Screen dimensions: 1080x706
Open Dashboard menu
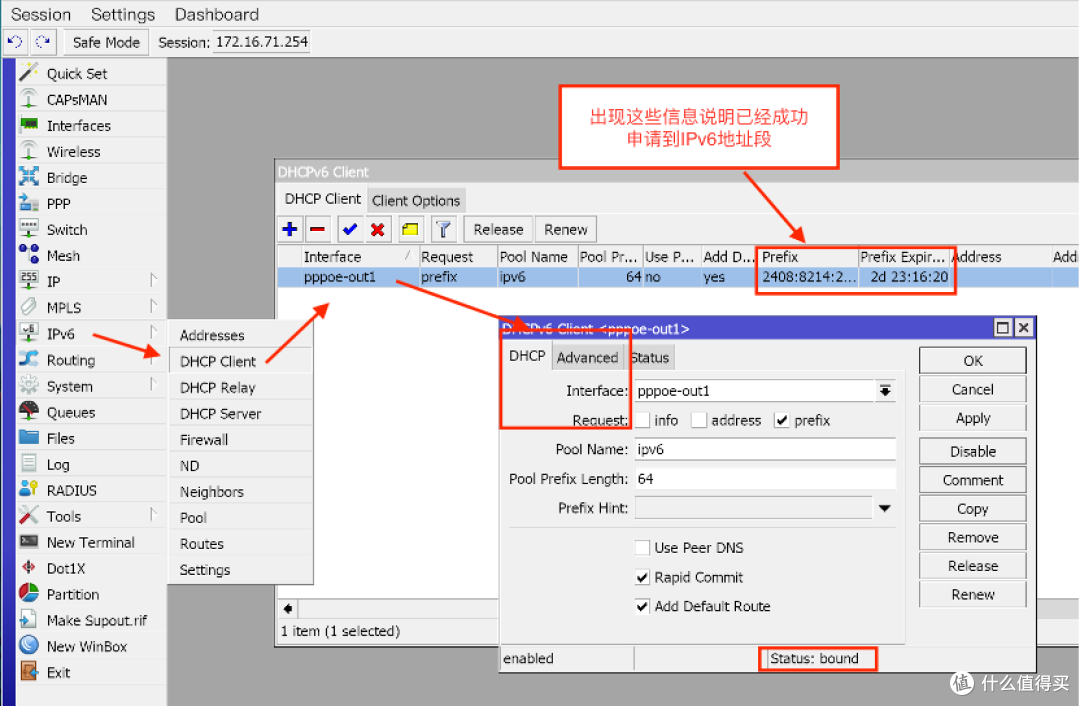217,14
